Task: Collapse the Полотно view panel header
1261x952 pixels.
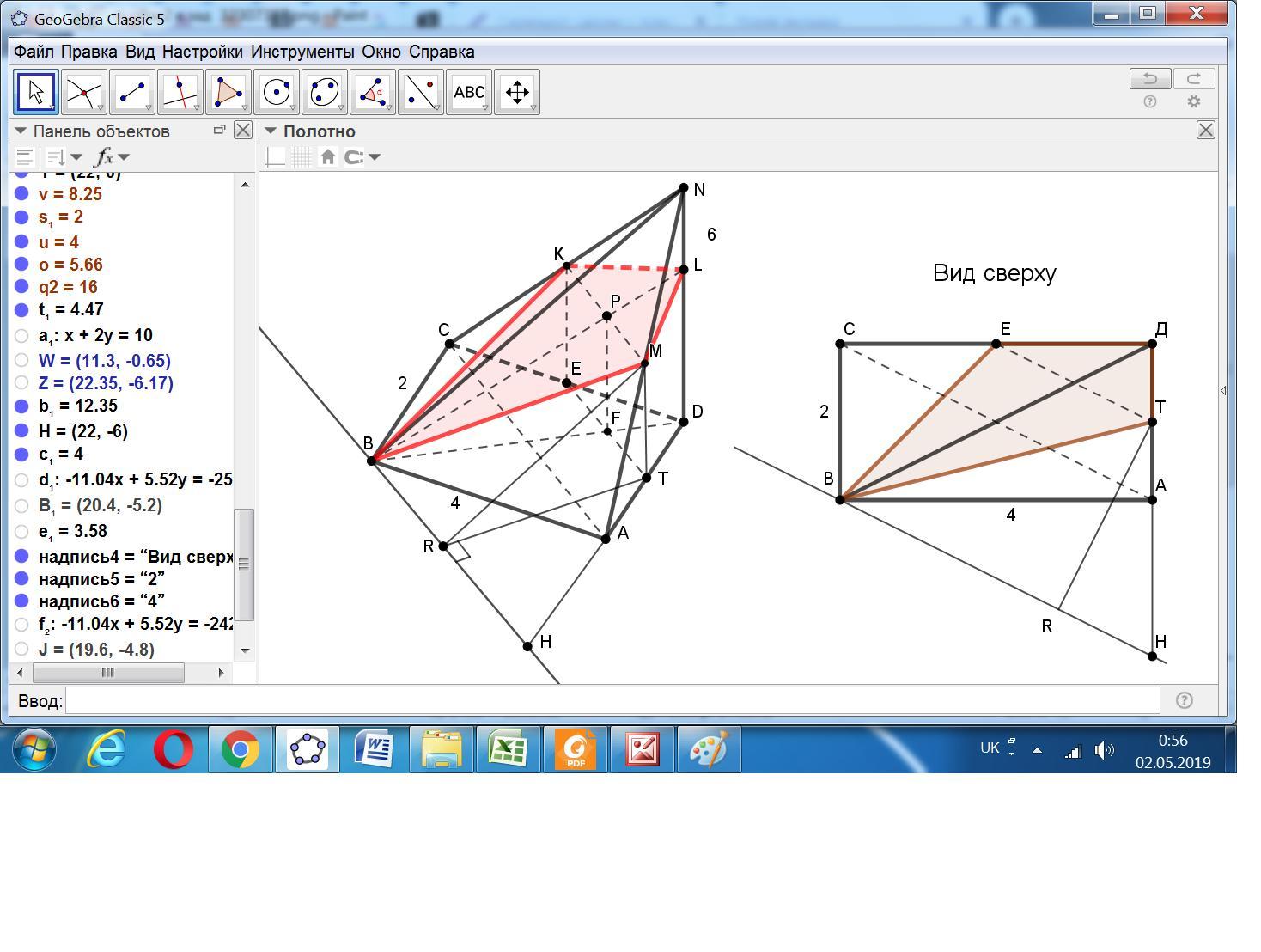Action: pyautogui.click(x=271, y=131)
